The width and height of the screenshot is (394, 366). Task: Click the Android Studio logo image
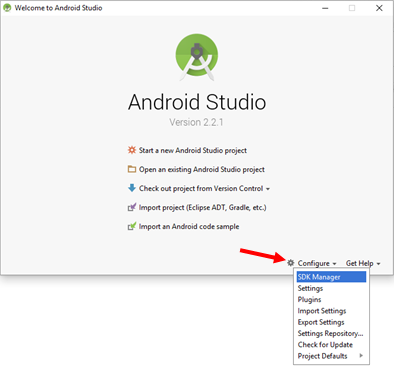pyautogui.click(x=197, y=57)
